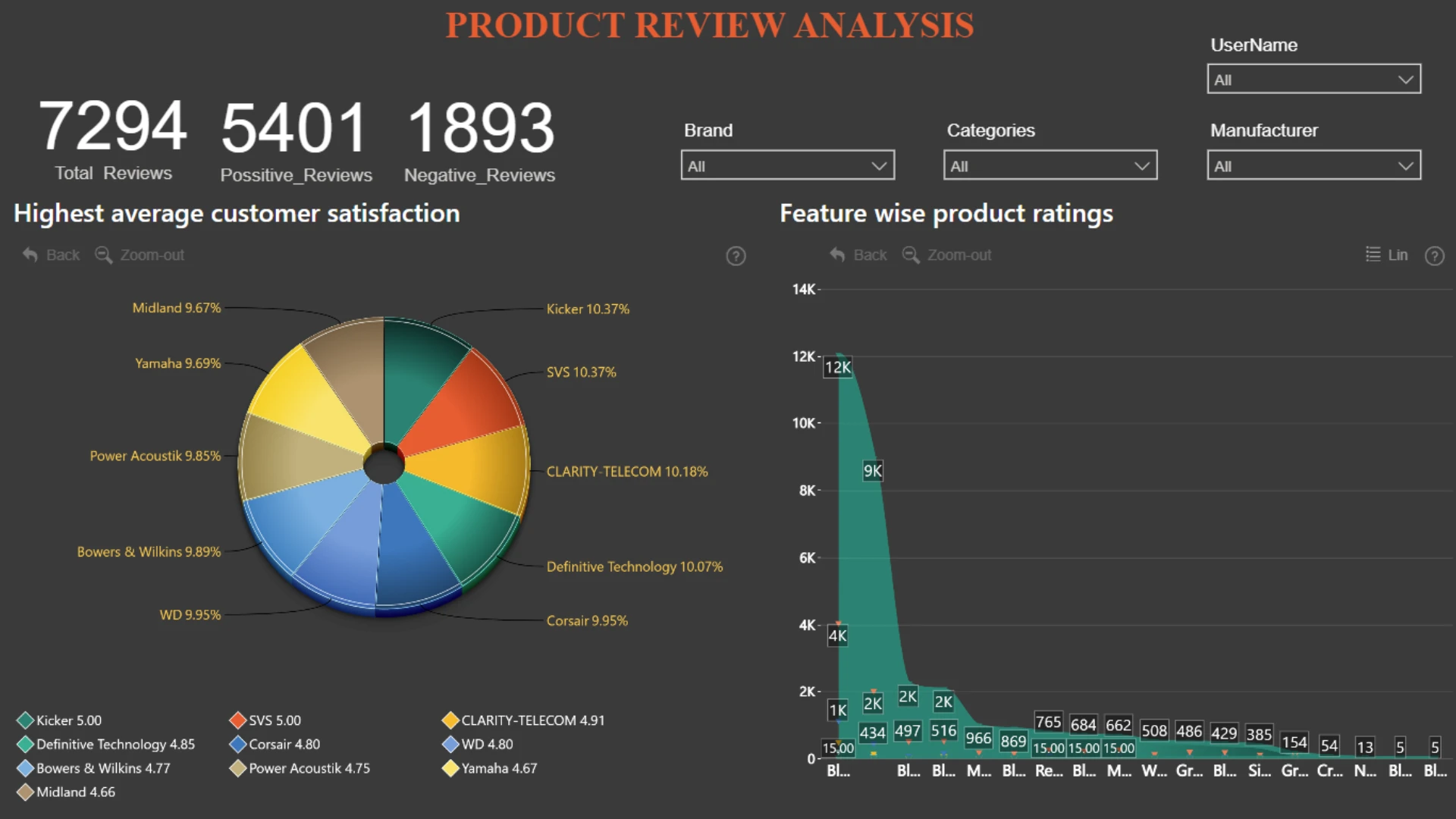The width and height of the screenshot is (1456, 819).
Task: Open the UserName dropdown
Action: pyautogui.click(x=1313, y=80)
